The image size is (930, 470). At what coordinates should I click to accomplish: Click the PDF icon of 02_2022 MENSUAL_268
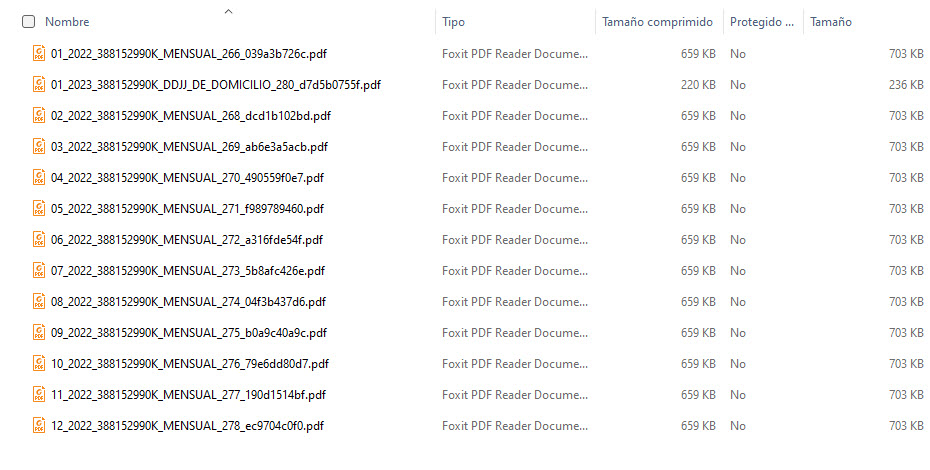click(x=39, y=115)
